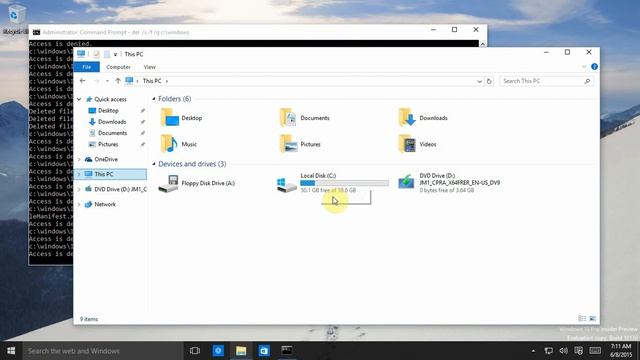Image resolution: width=640 pixels, height=360 pixels.
Task: Expand the DVD Drive (D:) tree node
Action: tap(79, 189)
